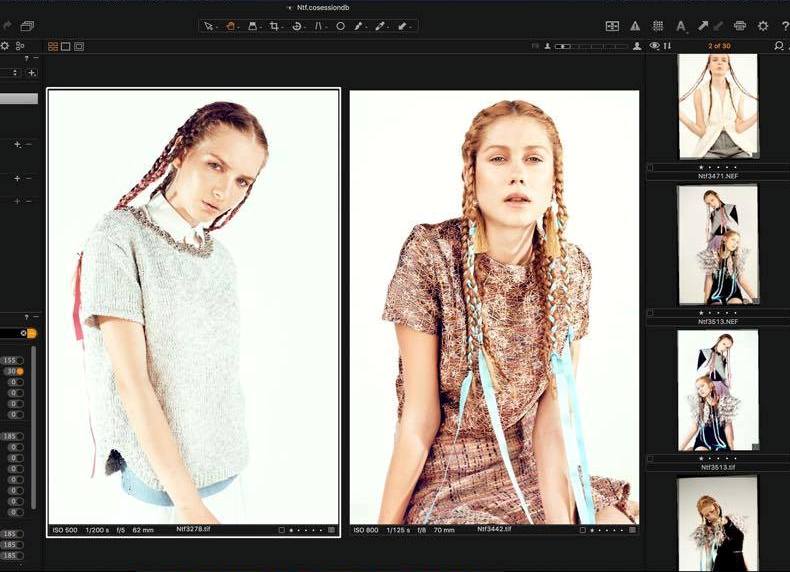Open the browser sort order arrows
This screenshot has width=790, height=572.
click(x=667, y=46)
